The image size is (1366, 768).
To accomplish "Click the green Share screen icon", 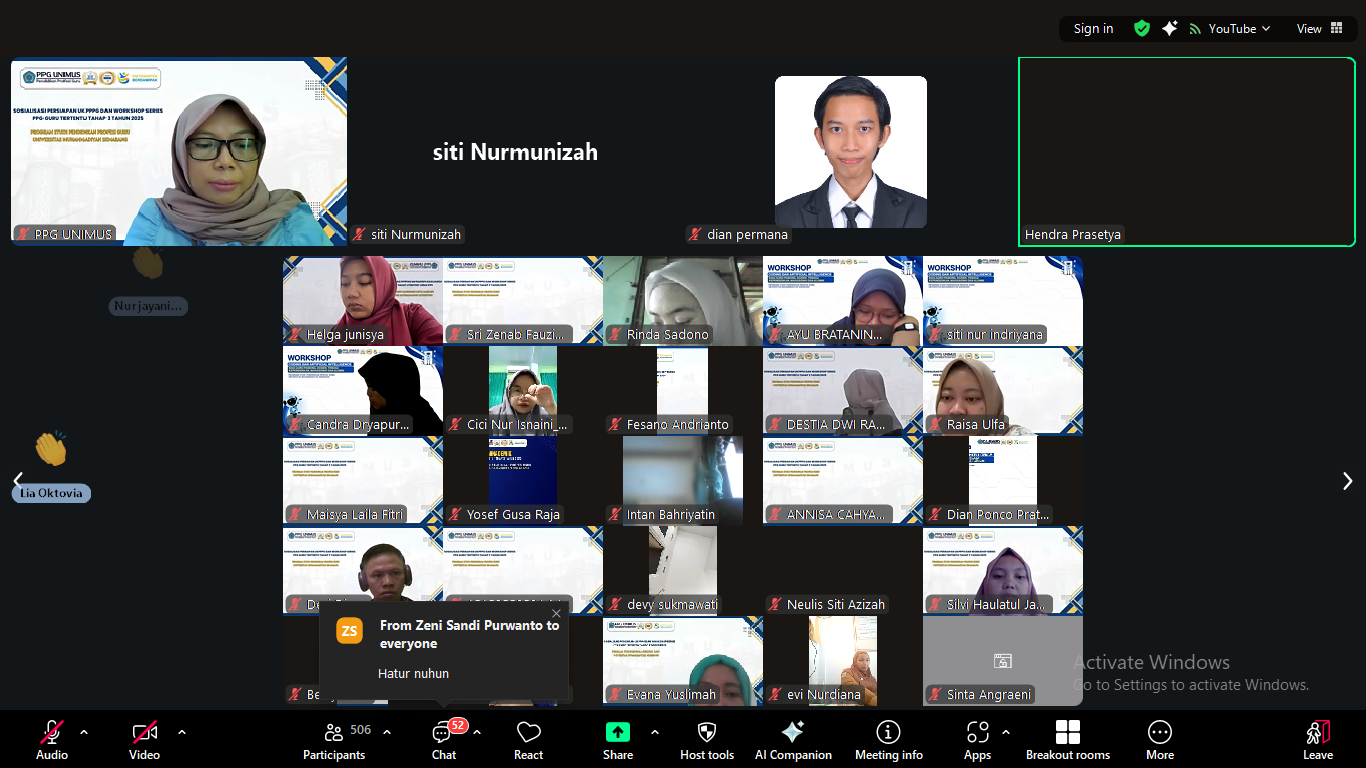I will click(x=618, y=732).
